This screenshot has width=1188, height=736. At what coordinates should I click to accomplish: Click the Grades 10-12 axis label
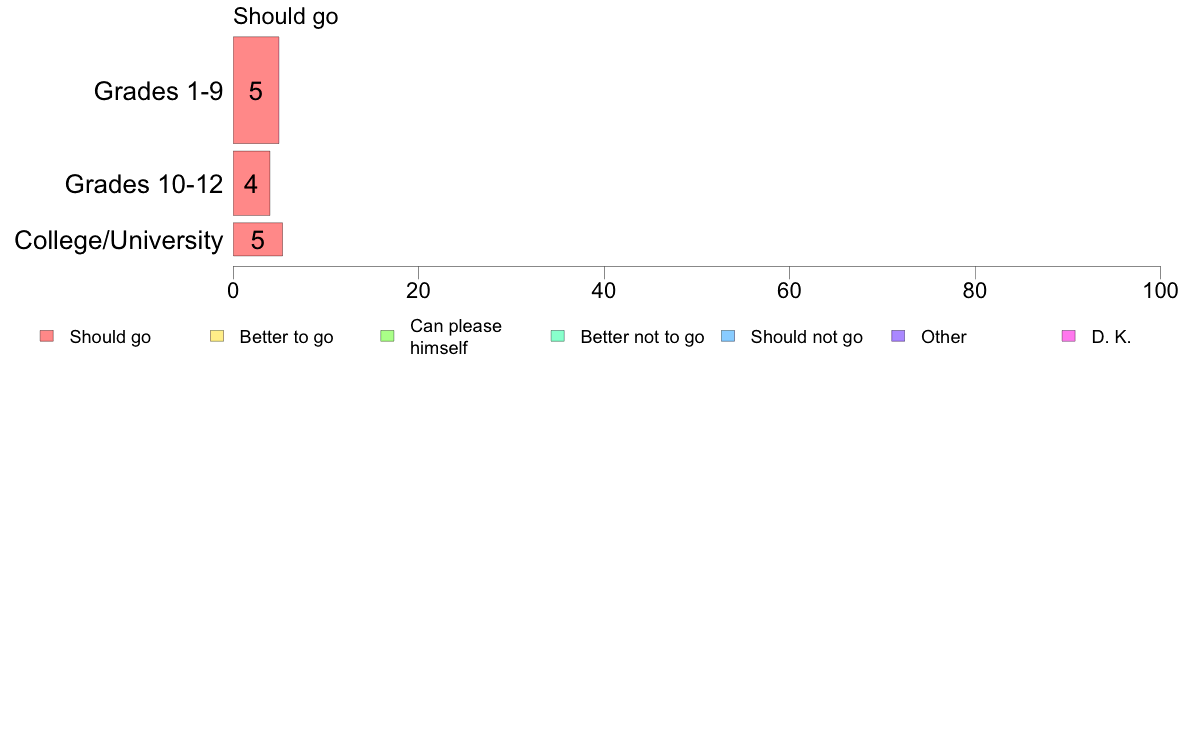(144, 184)
